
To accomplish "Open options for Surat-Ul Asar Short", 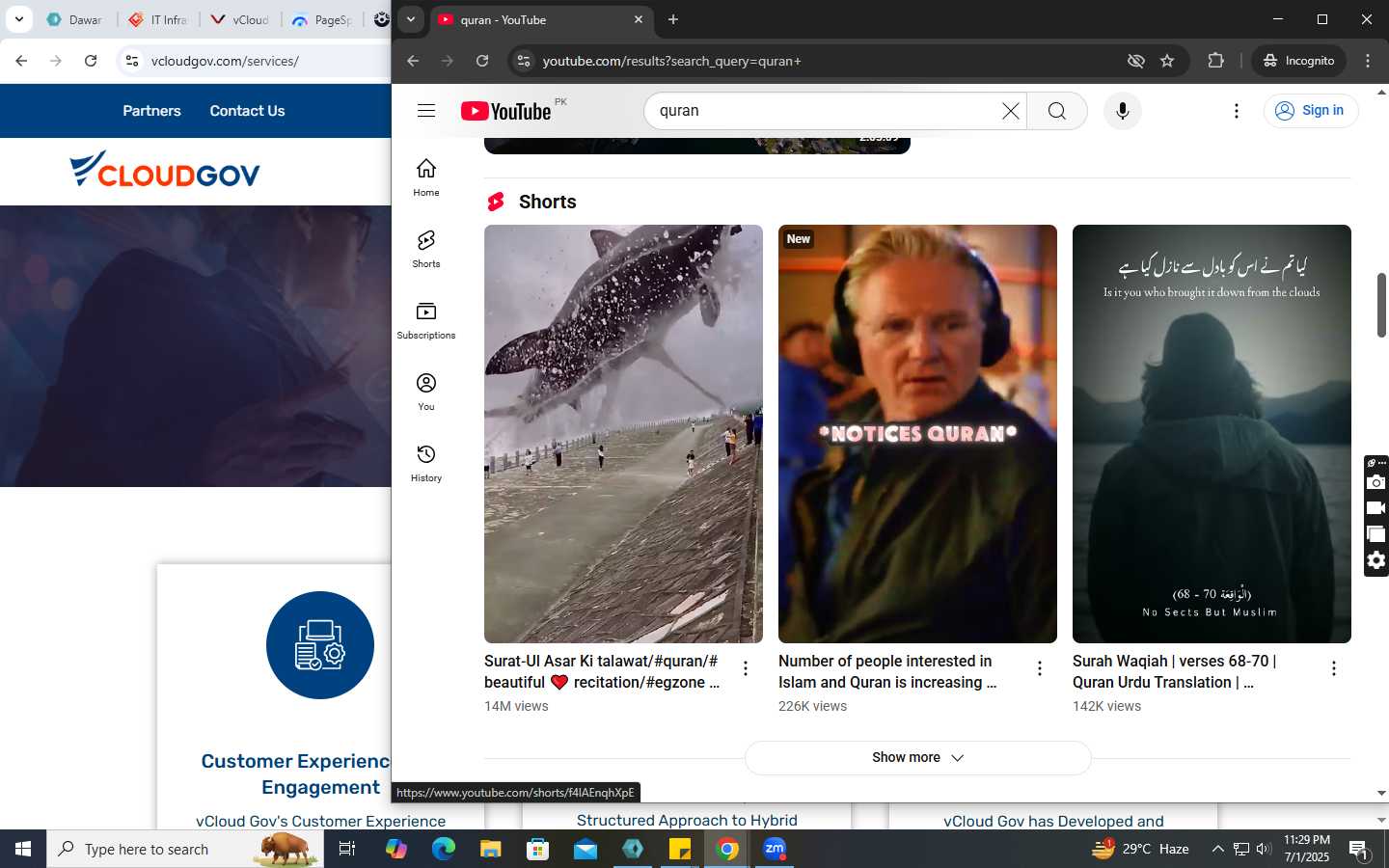I will pos(746,668).
